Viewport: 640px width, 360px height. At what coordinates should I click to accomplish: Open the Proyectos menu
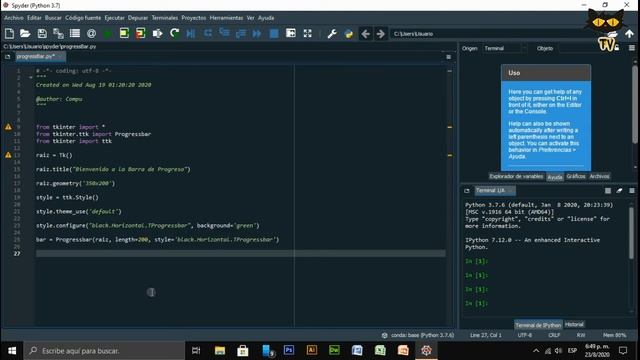pyautogui.click(x=194, y=18)
